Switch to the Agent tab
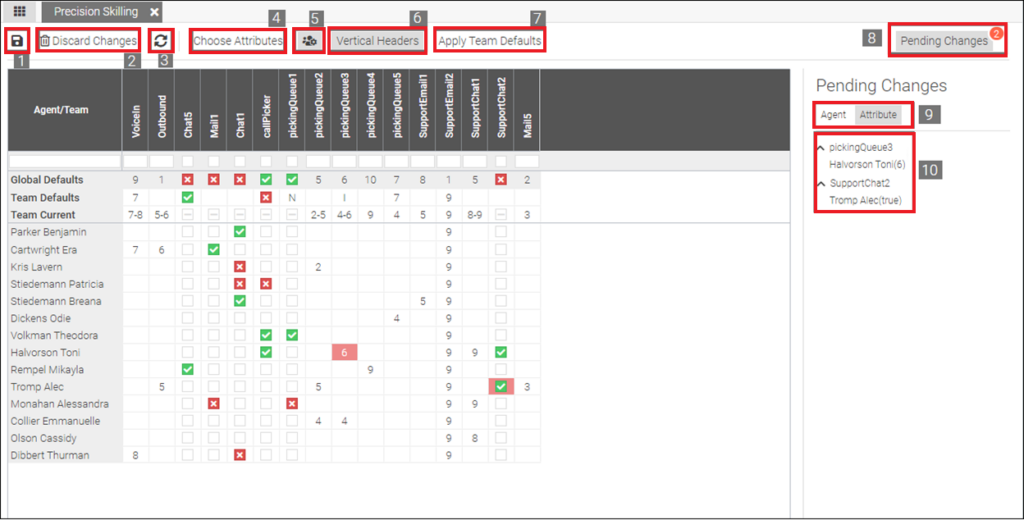Image resolution: width=1024 pixels, height=520 pixels. (833, 115)
